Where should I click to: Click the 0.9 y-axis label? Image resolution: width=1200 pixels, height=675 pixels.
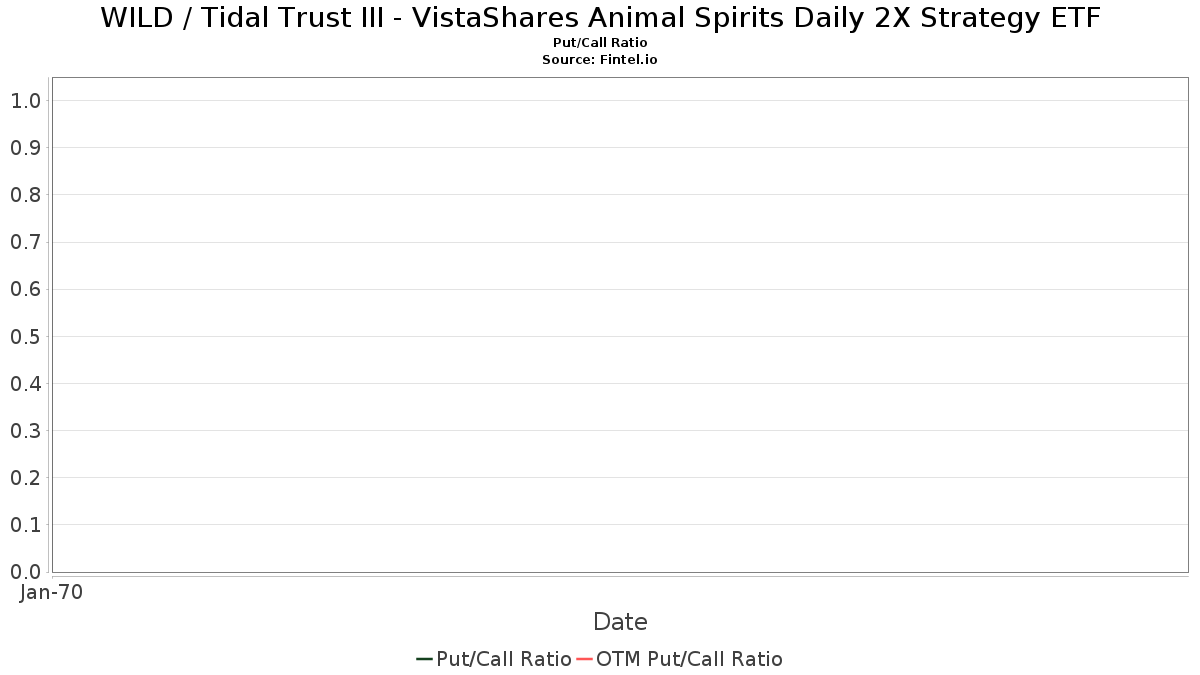point(25,147)
